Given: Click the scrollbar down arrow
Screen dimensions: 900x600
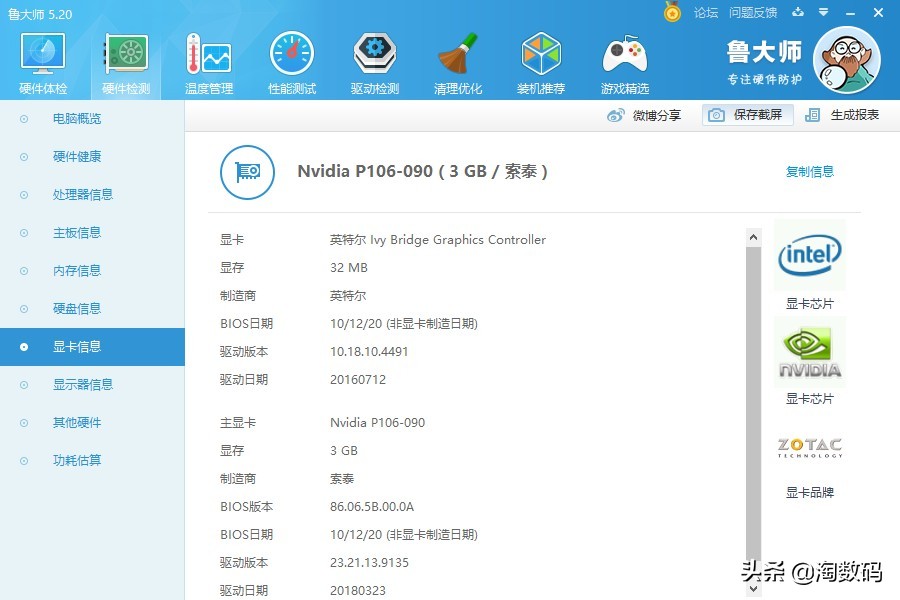Looking at the screenshot, I should pyautogui.click(x=755, y=590).
